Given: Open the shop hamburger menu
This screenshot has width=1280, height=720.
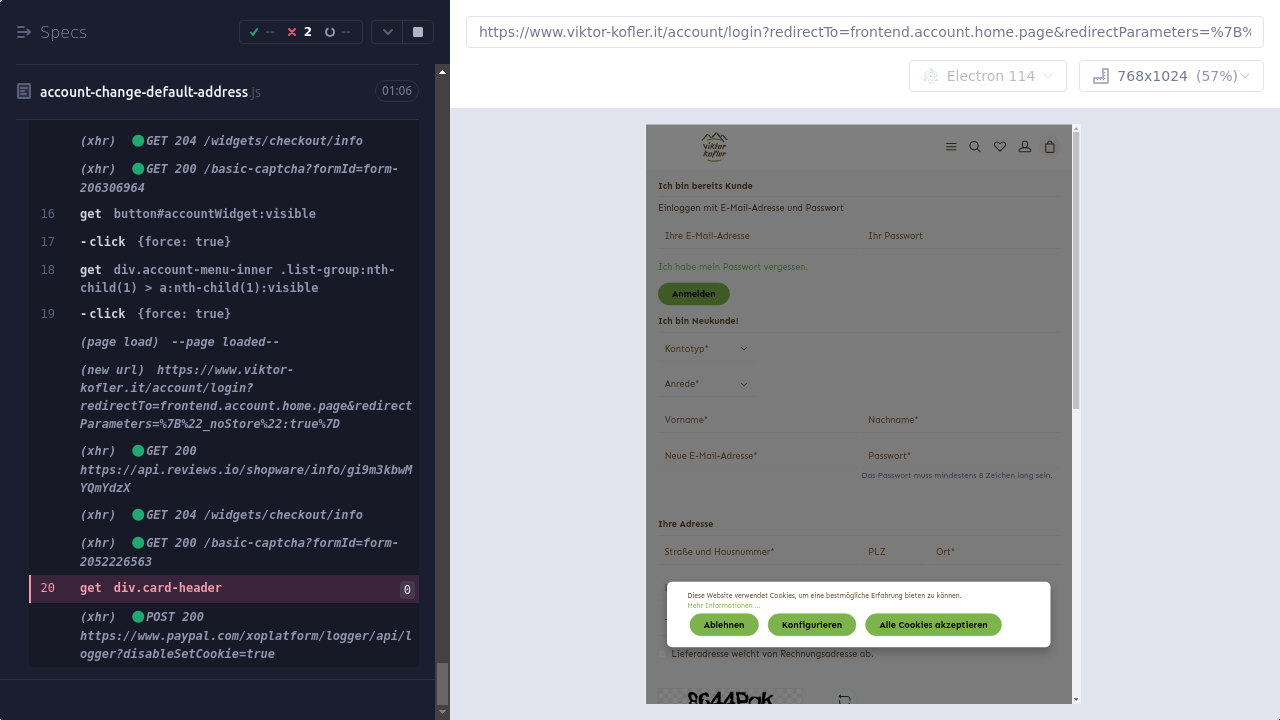Looking at the screenshot, I should tap(951, 147).
